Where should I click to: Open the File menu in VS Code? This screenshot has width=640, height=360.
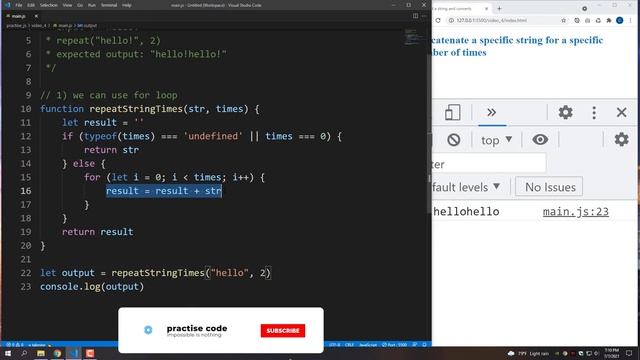point(19,5)
